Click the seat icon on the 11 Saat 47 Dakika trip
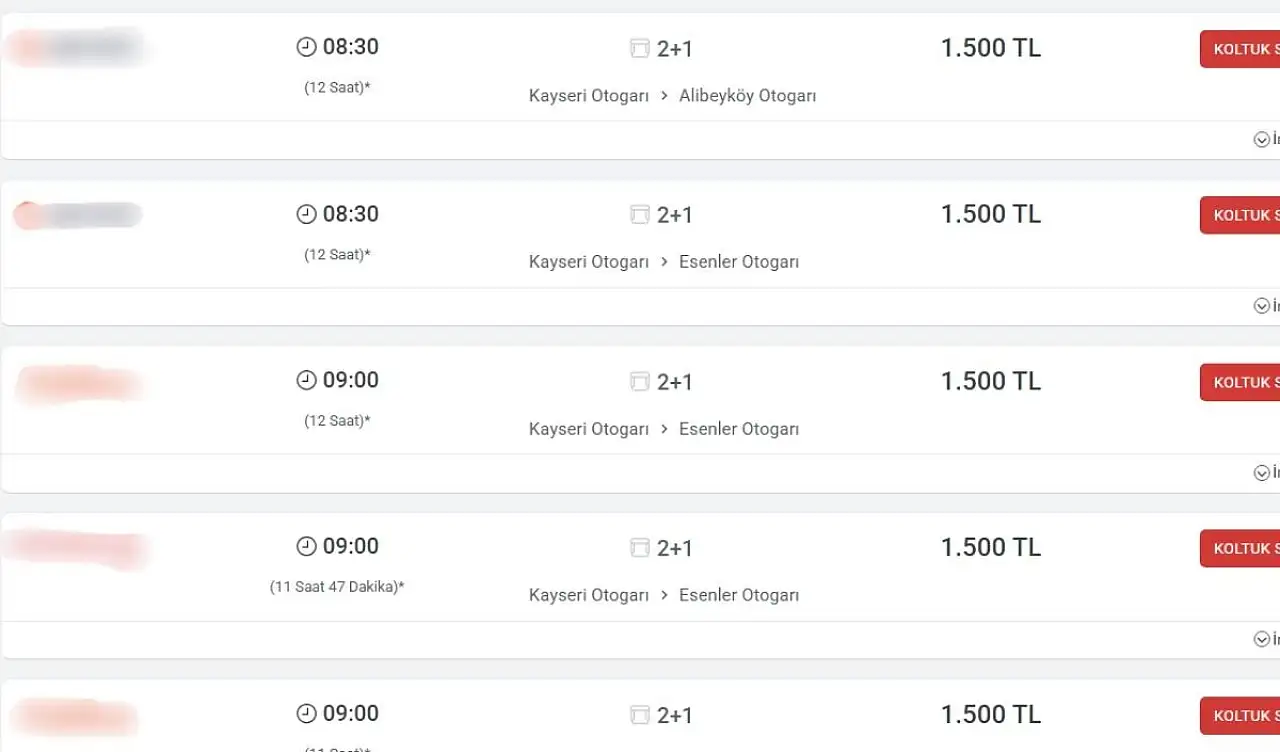The width and height of the screenshot is (1280, 752). (x=640, y=548)
